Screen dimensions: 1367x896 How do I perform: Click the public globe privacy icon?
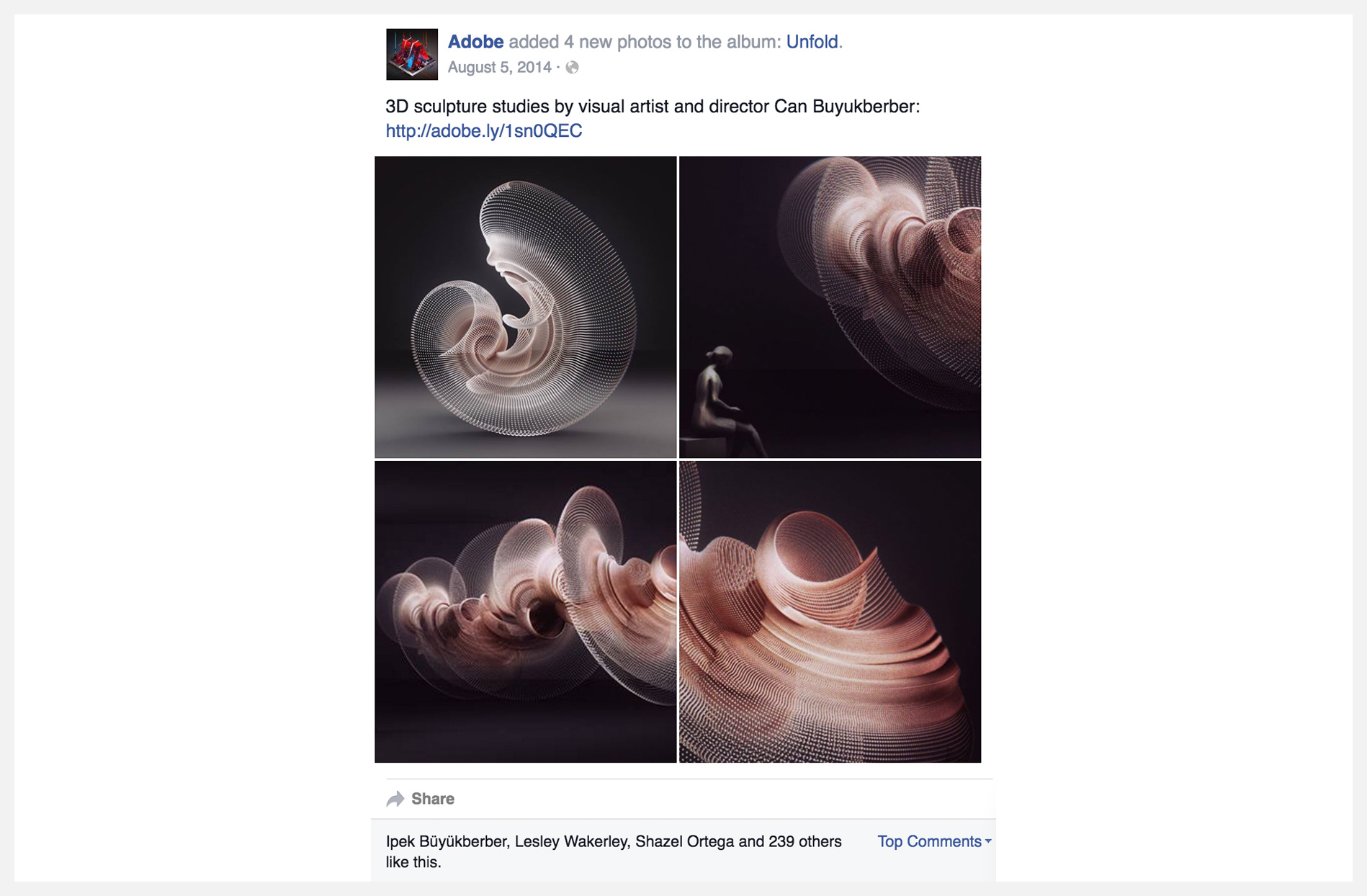click(572, 67)
